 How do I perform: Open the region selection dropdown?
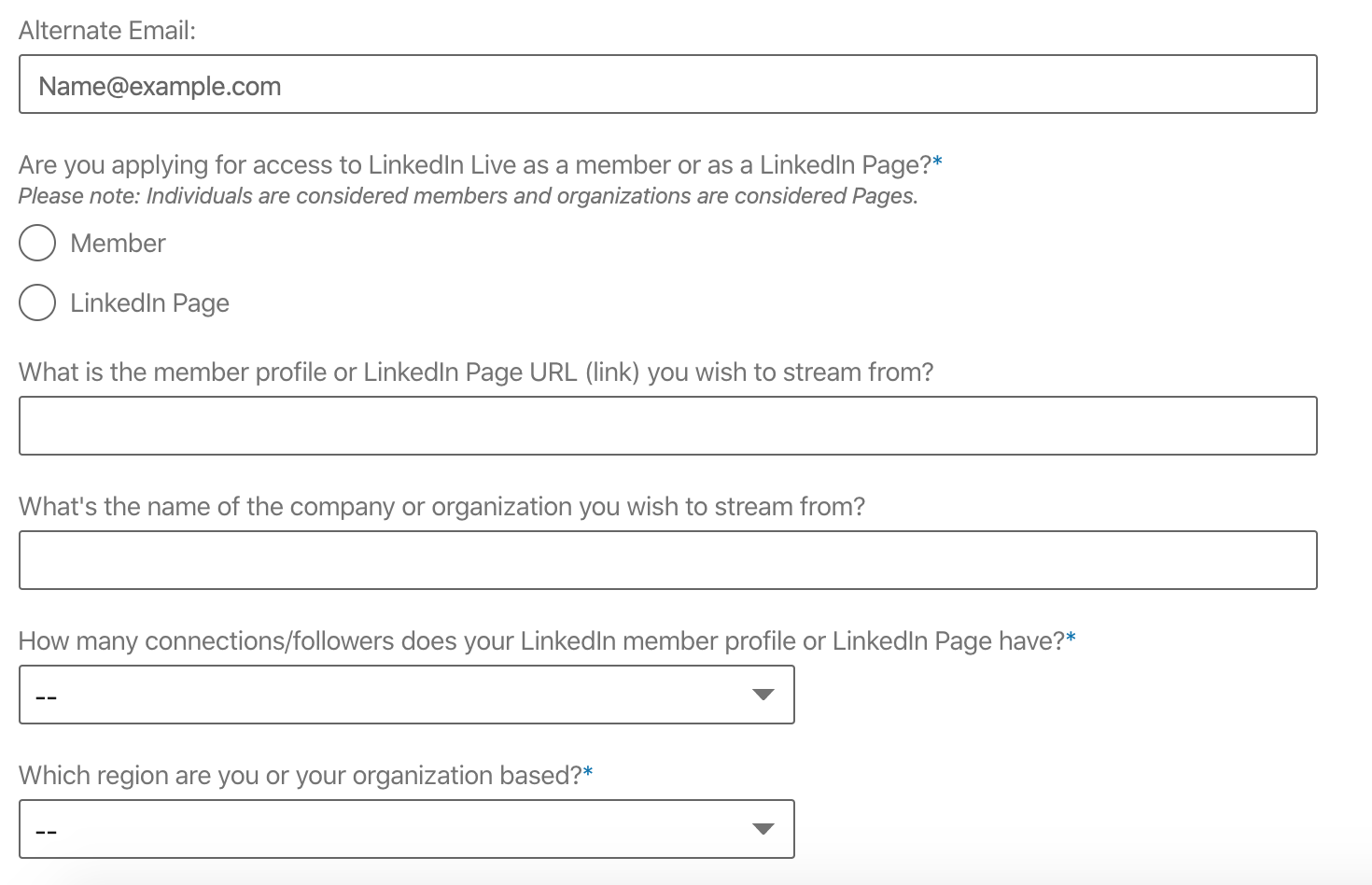click(406, 829)
